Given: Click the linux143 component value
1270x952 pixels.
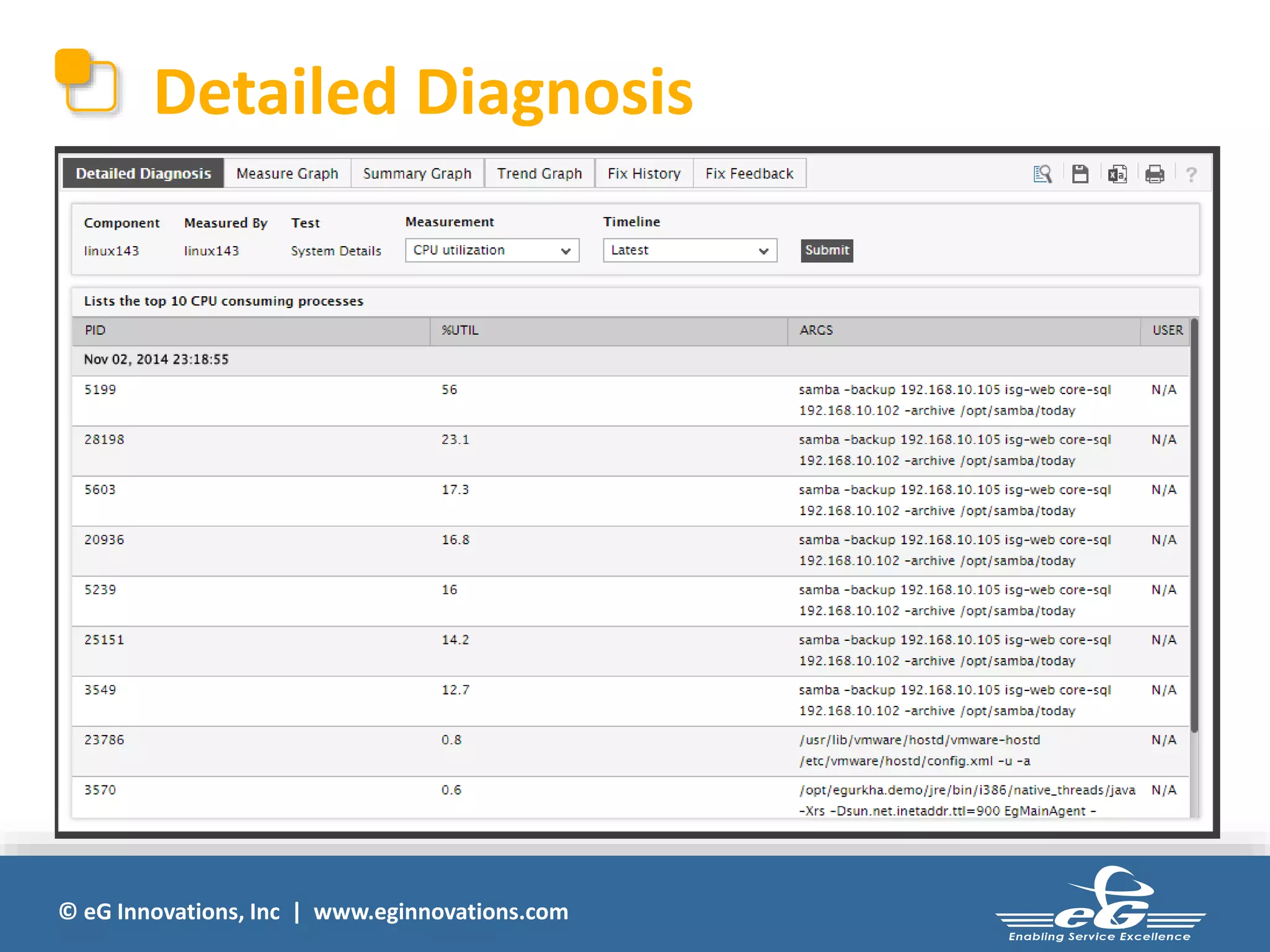Looking at the screenshot, I should click(112, 251).
